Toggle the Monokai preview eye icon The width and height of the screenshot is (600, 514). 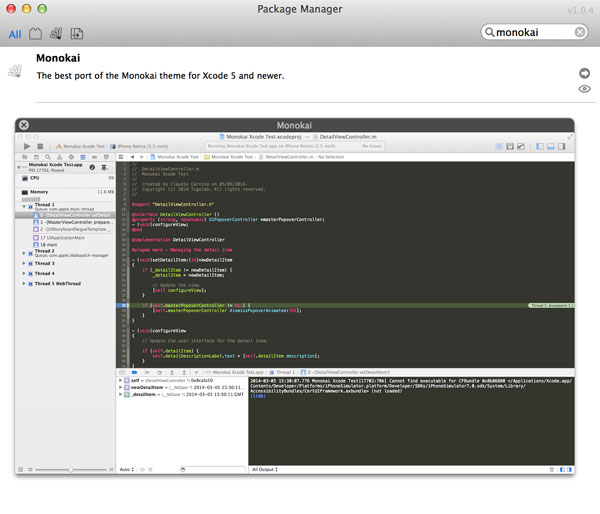(584, 89)
